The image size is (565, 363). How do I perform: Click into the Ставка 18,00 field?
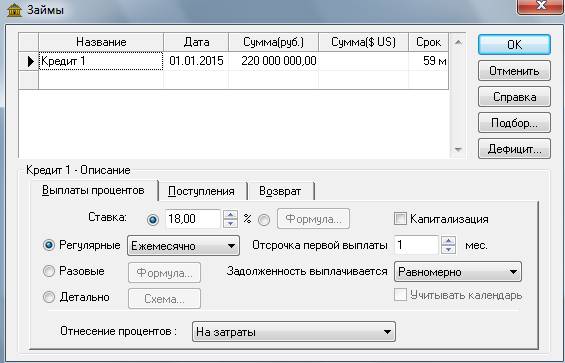click(193, 219)
